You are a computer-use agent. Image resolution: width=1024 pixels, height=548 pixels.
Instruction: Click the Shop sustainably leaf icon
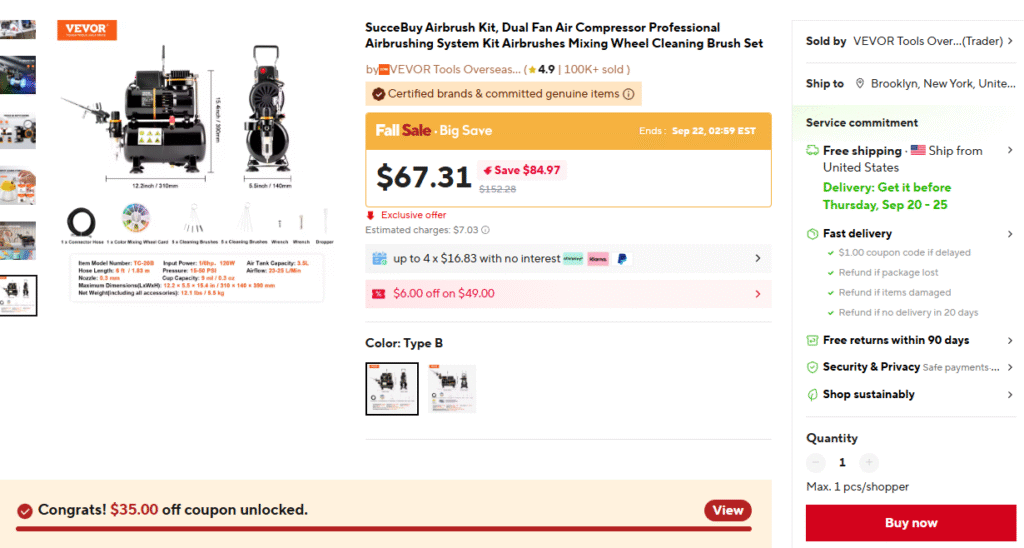pyautogui.click(x=813, y=394)
